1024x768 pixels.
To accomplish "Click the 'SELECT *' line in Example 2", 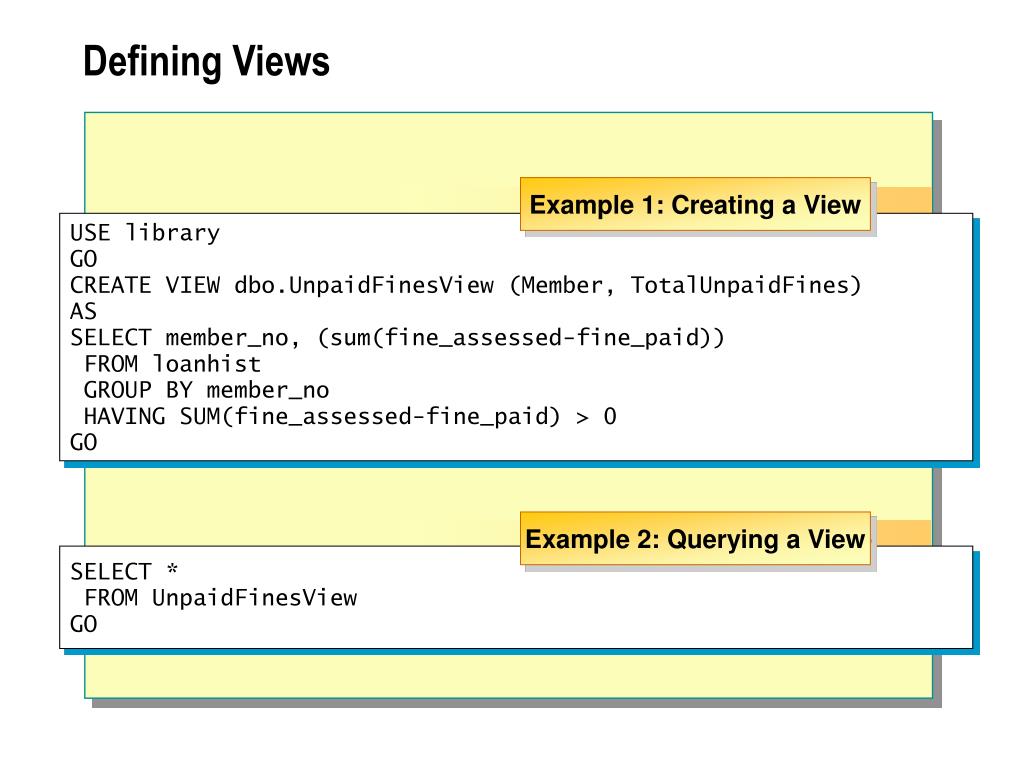I will 124,571.
